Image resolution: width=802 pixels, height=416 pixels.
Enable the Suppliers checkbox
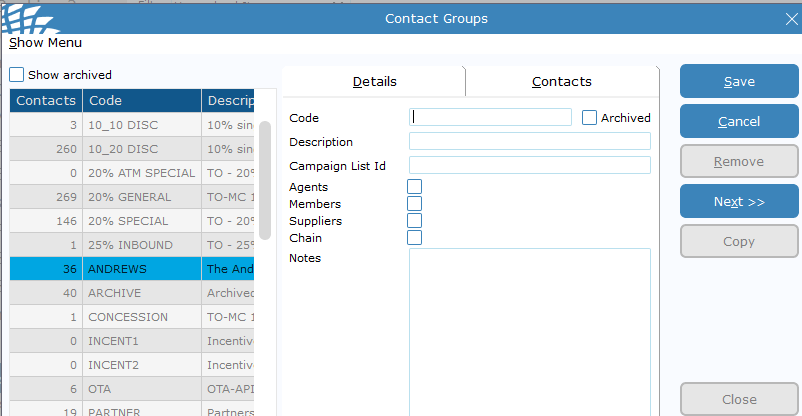(x=414, y=221)
